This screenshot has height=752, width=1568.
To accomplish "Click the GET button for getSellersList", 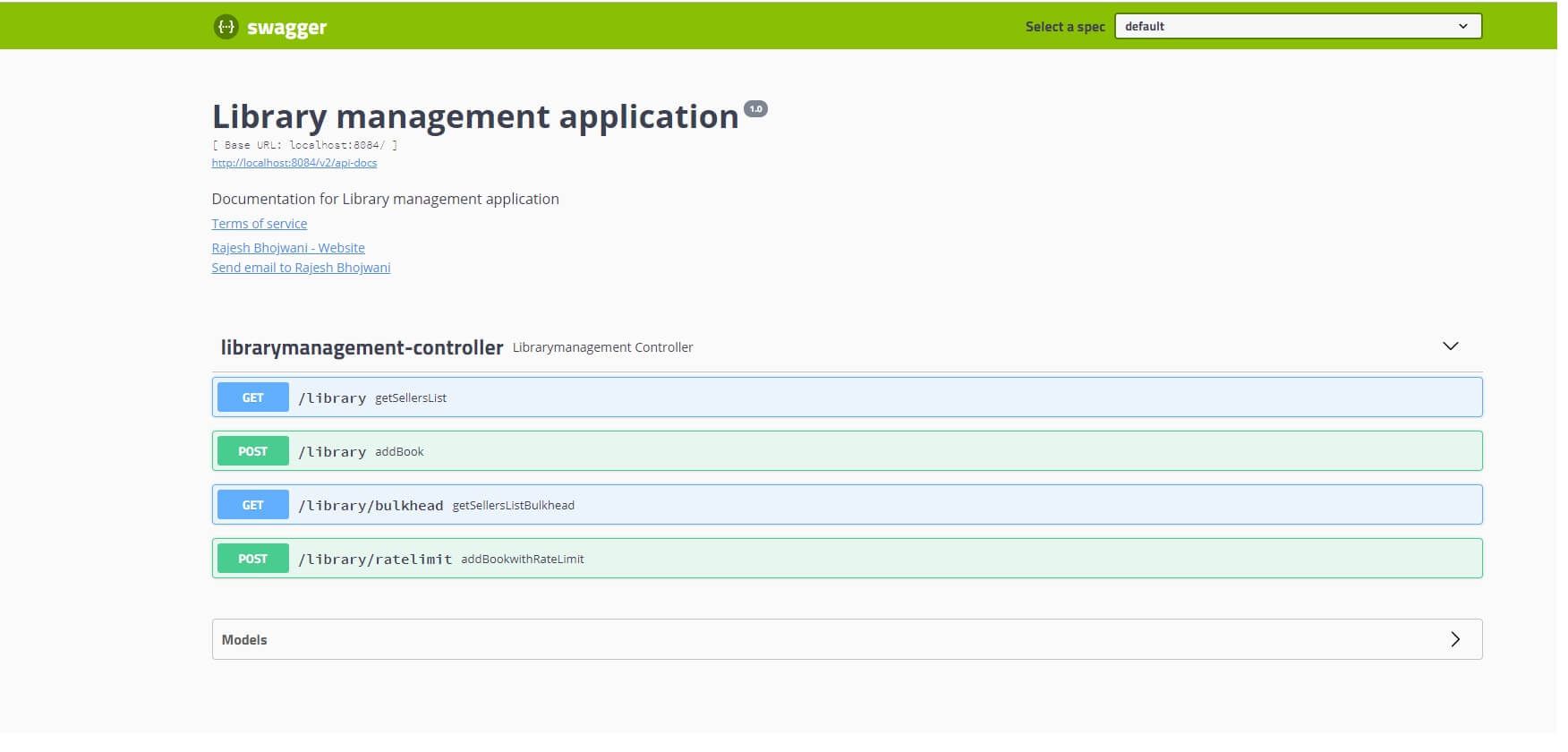I will [253, 397].
